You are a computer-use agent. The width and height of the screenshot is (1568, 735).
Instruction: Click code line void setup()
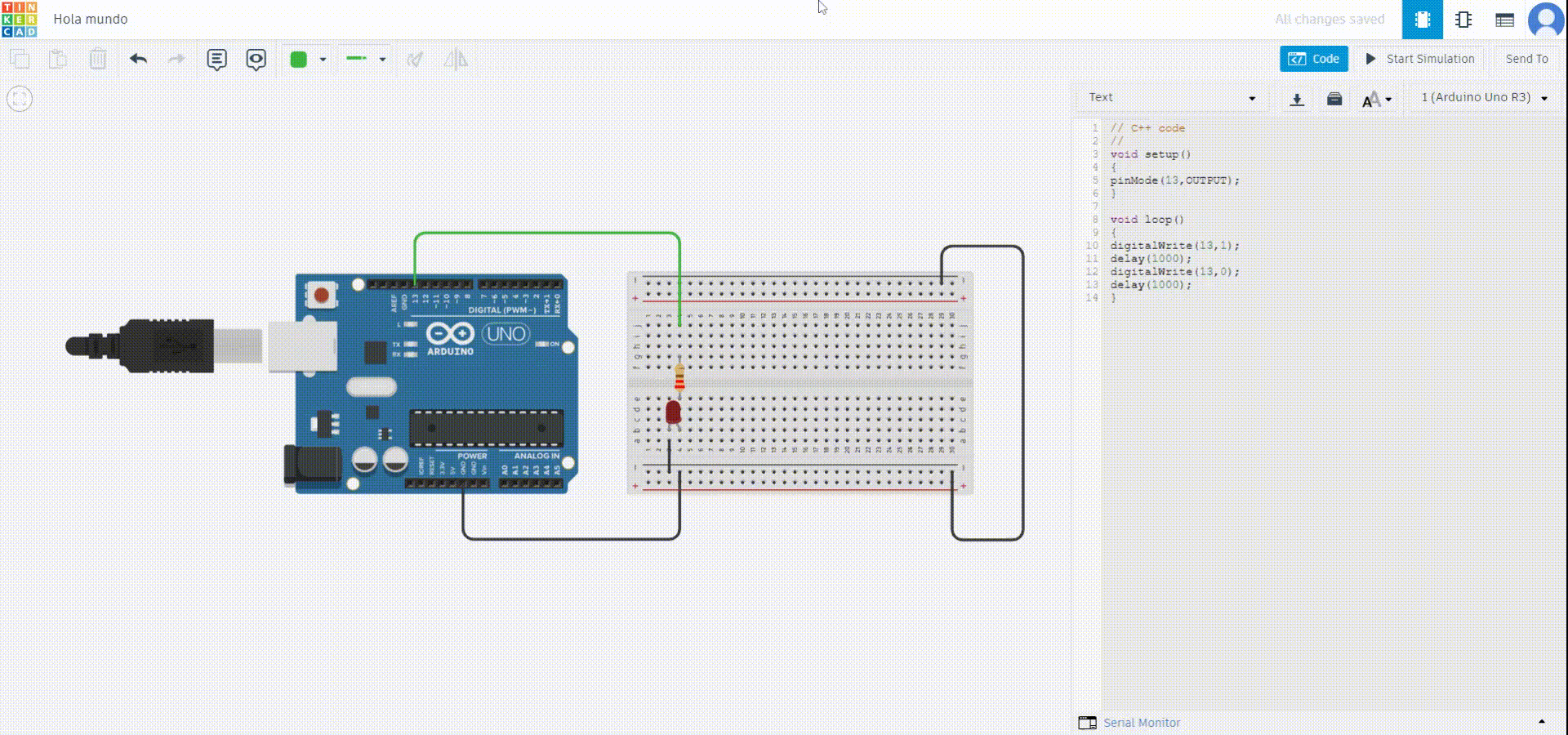1150,154
